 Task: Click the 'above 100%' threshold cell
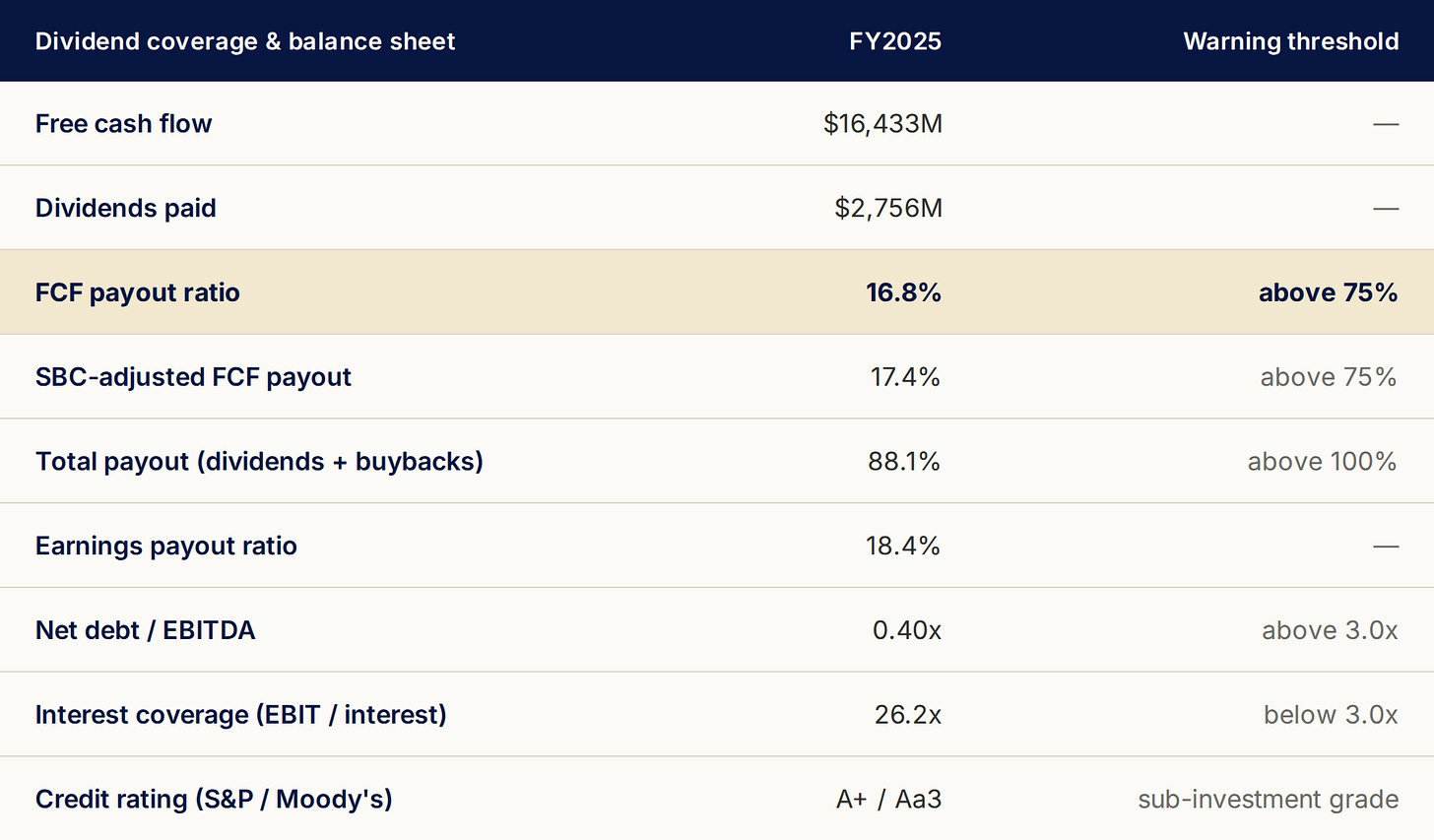(x=1322, y=462)
